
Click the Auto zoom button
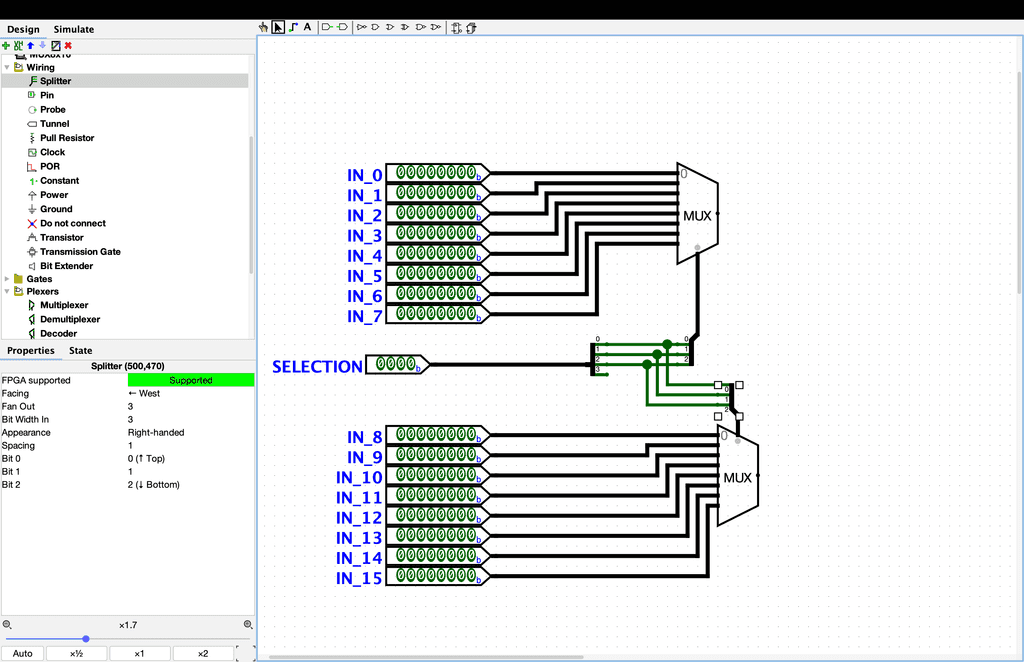tap(23, 654)
